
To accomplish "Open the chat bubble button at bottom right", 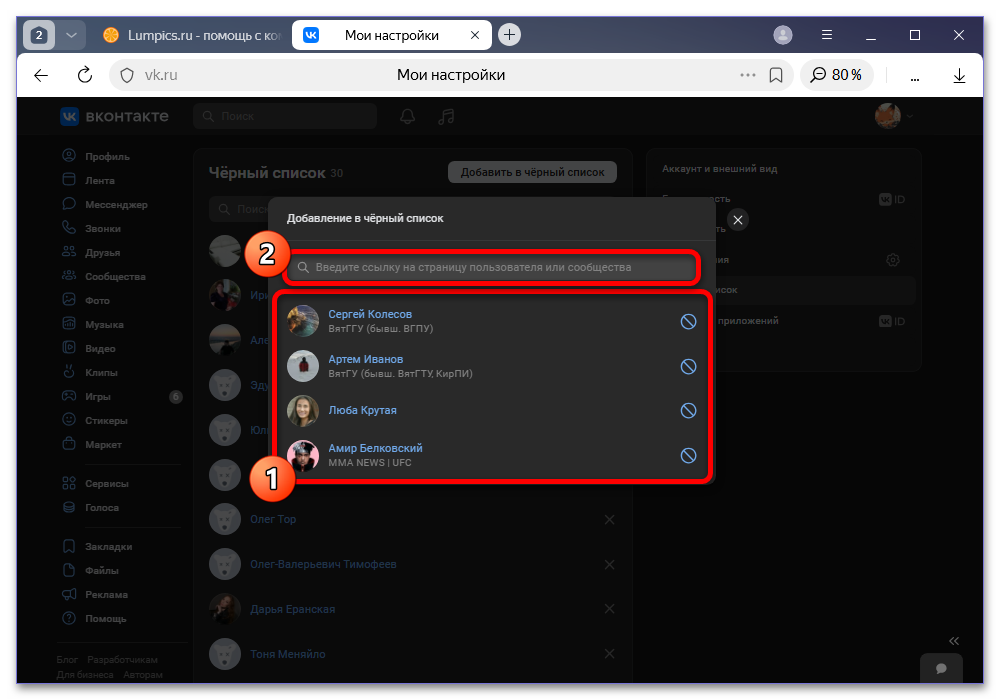I will point(941,668).
